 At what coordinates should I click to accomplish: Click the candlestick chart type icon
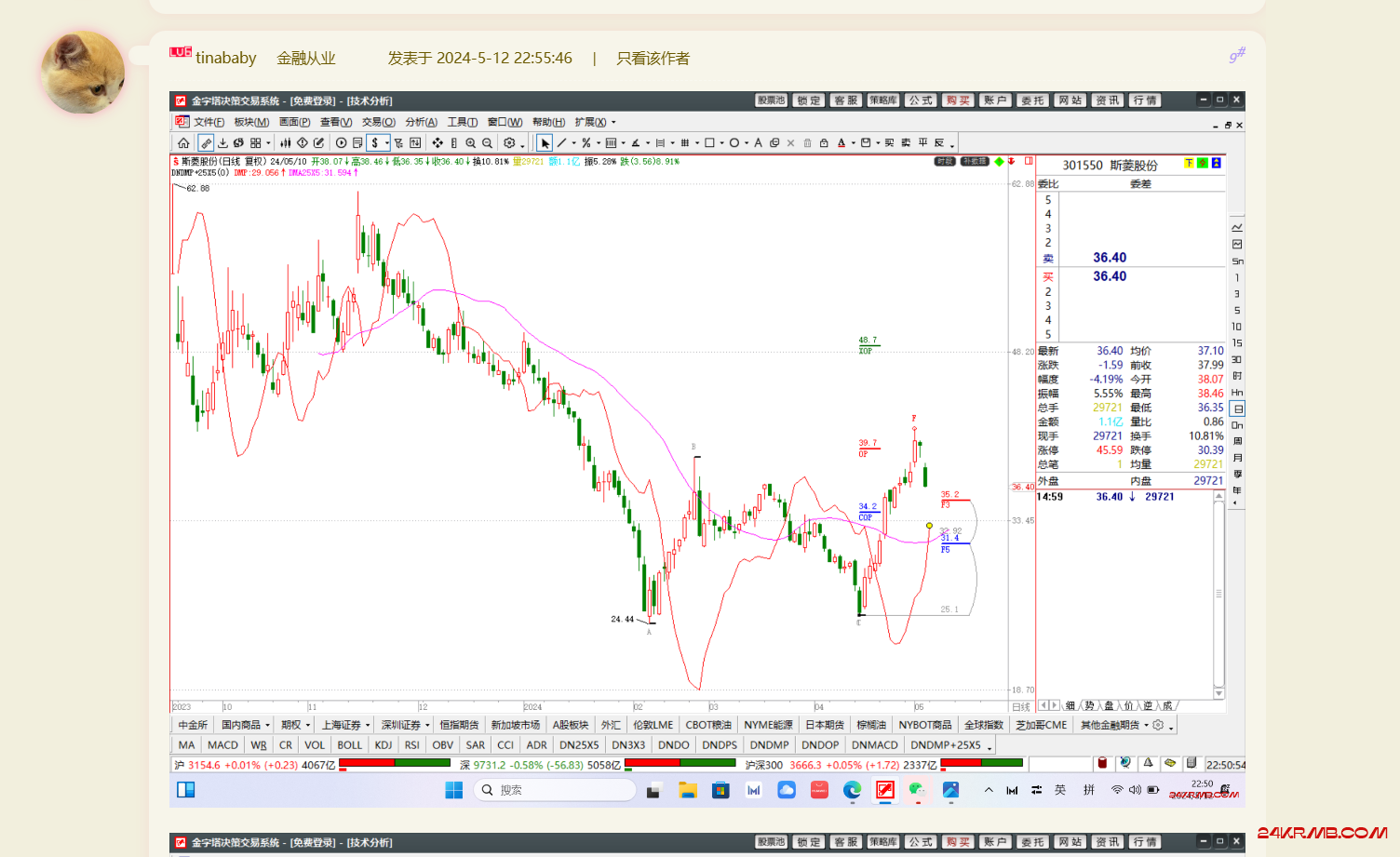(286, 143)
